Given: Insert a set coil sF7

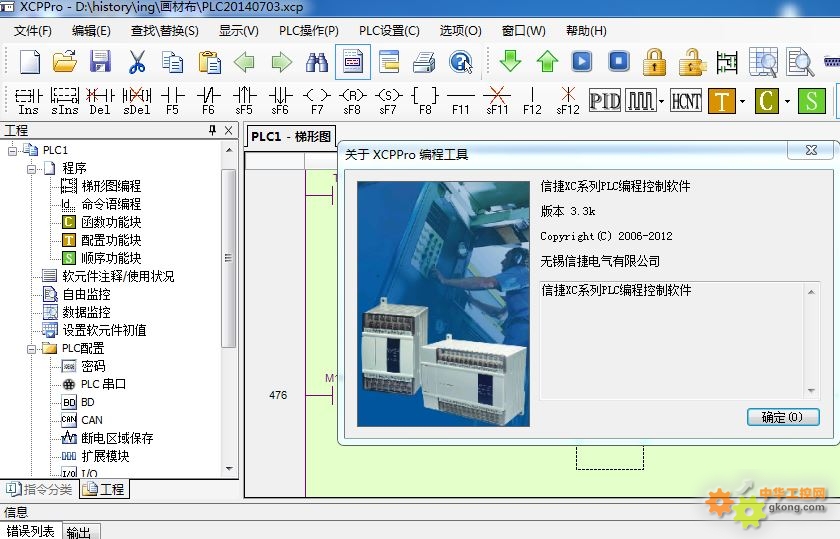Looking at the screenshot, I should coord(388,101).
